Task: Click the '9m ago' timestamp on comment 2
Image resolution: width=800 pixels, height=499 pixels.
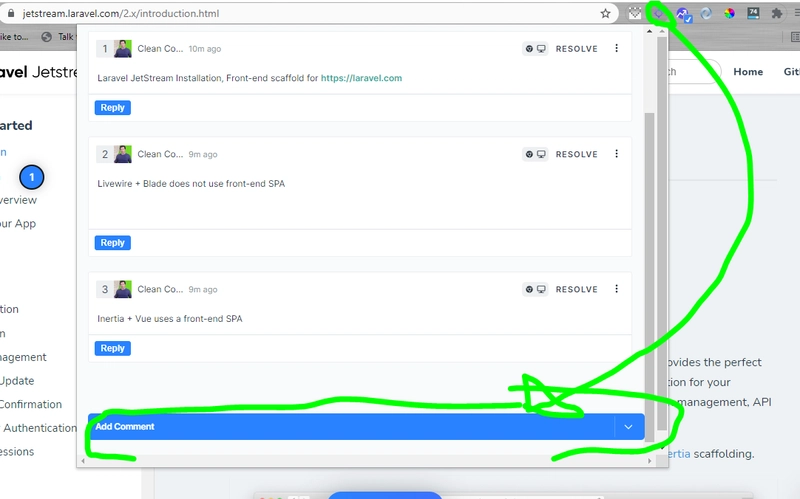Action: [x=203, y=155]
